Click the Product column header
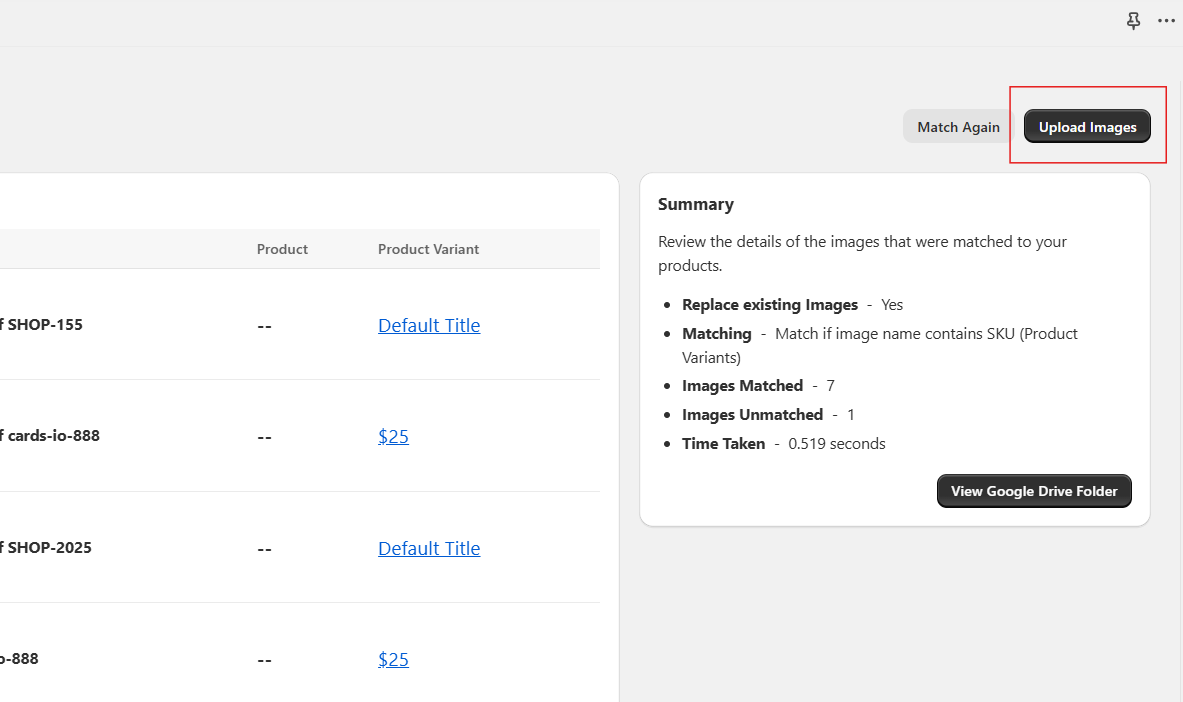Screen dimensions: 1183x702 coord(282,249)
